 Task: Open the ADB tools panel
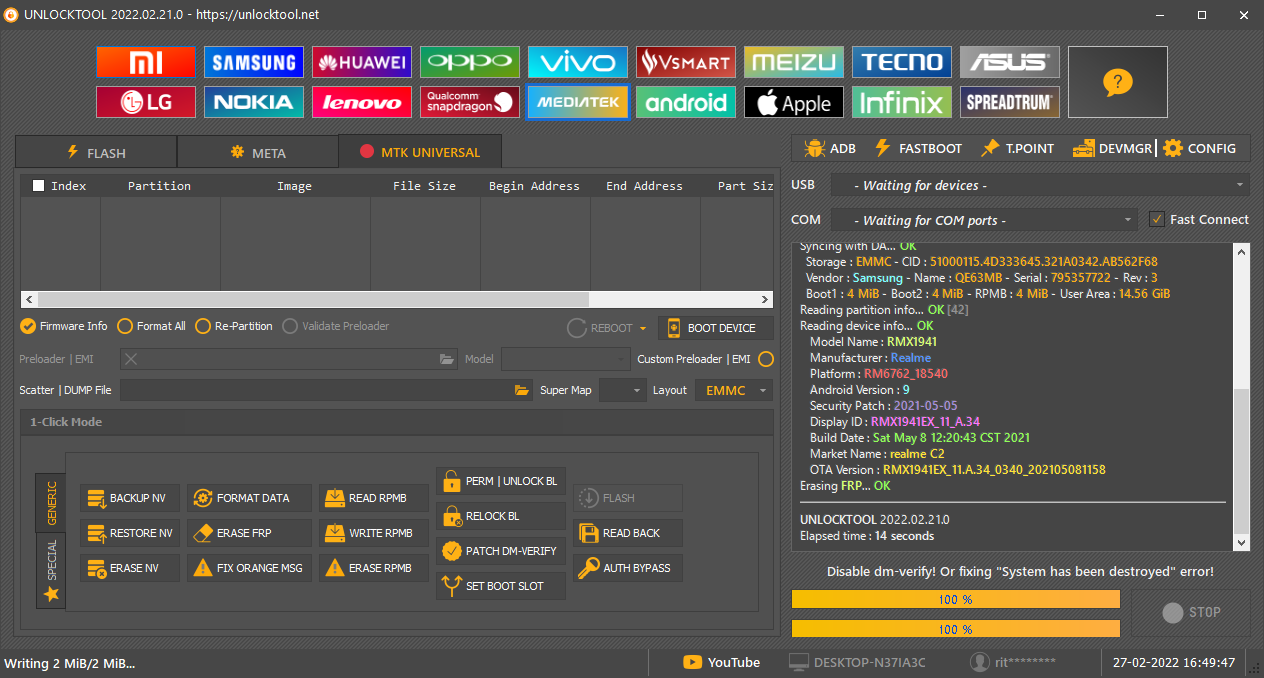click(829, 148)
